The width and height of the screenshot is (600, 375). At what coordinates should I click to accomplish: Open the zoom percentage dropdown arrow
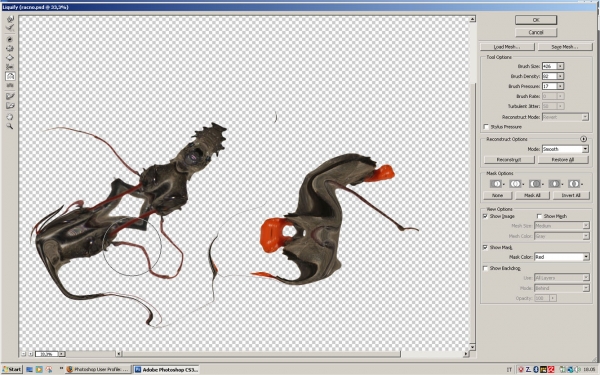(61, 354)
